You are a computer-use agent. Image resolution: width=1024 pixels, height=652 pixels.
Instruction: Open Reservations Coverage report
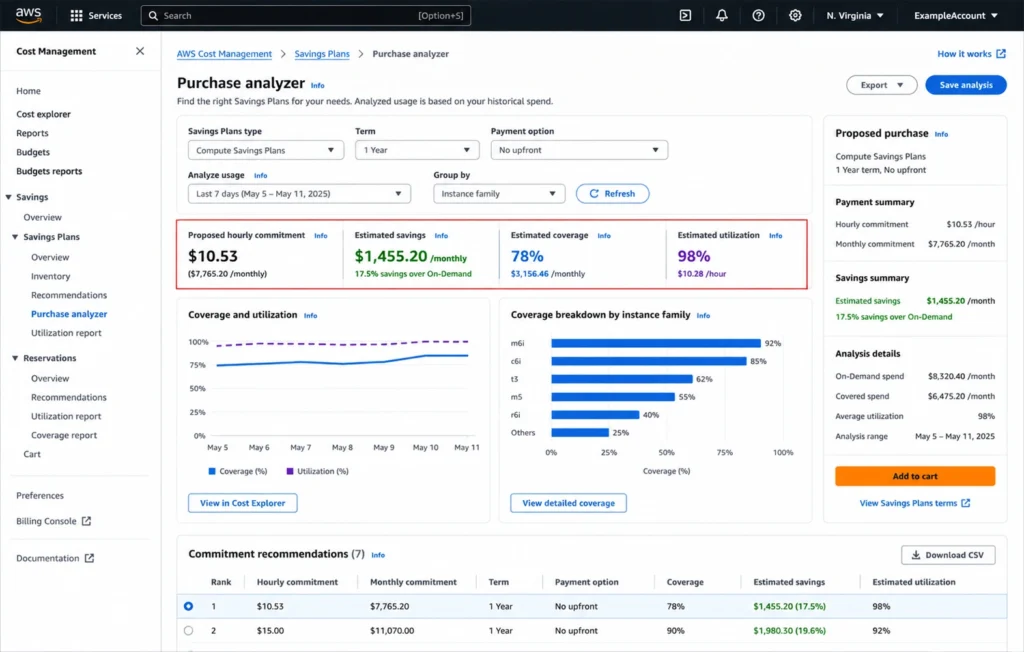(63, 435)
